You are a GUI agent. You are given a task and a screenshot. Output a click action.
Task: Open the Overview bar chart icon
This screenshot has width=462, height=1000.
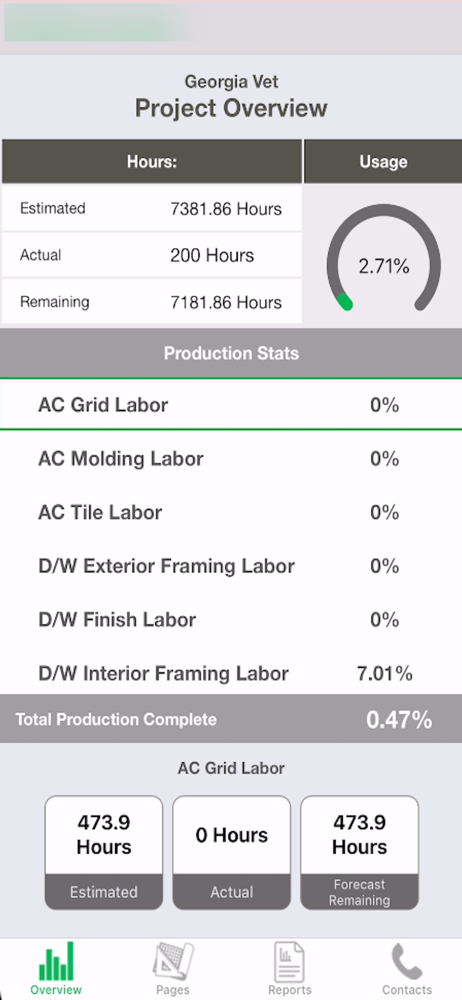point(57,960)
